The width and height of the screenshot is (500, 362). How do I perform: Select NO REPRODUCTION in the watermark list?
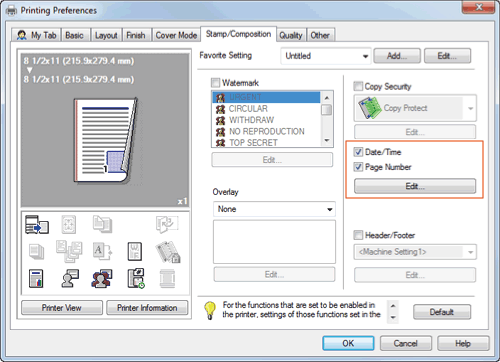pos(267,131)
